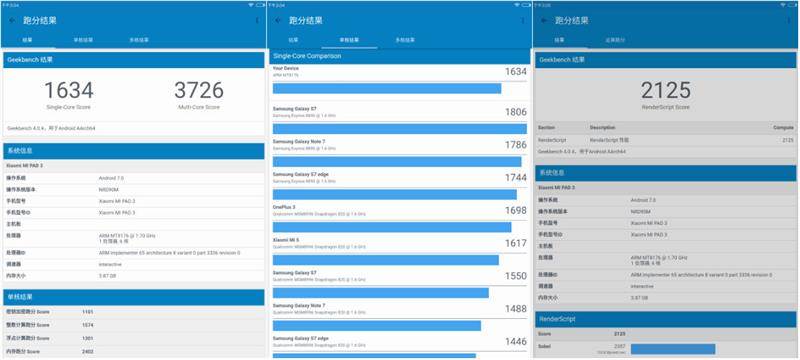Tap the battery status icon on the middle screen
Viewport: 800px width, 360px height.
526,5
